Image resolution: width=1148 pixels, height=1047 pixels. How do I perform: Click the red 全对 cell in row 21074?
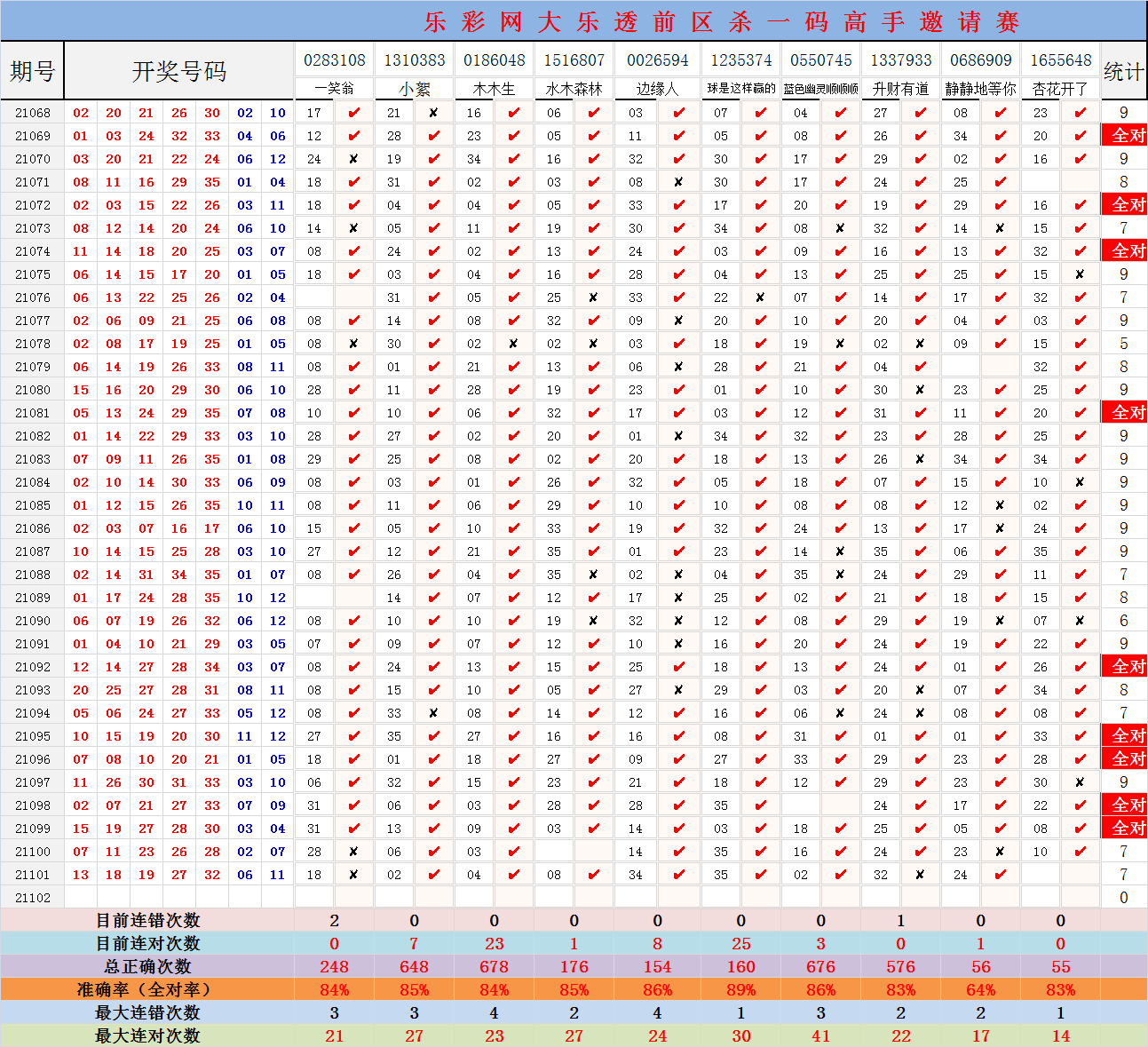[1124, 251]
